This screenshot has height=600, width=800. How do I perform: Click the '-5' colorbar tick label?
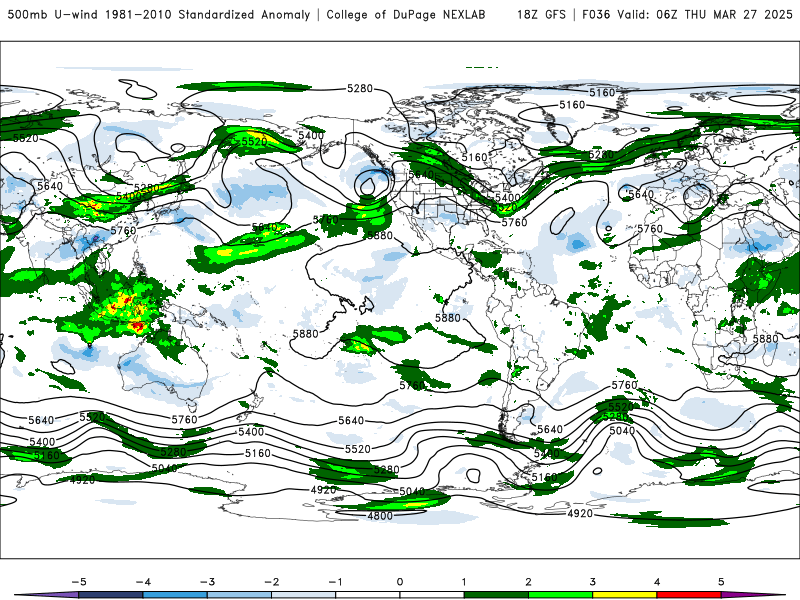79,582
